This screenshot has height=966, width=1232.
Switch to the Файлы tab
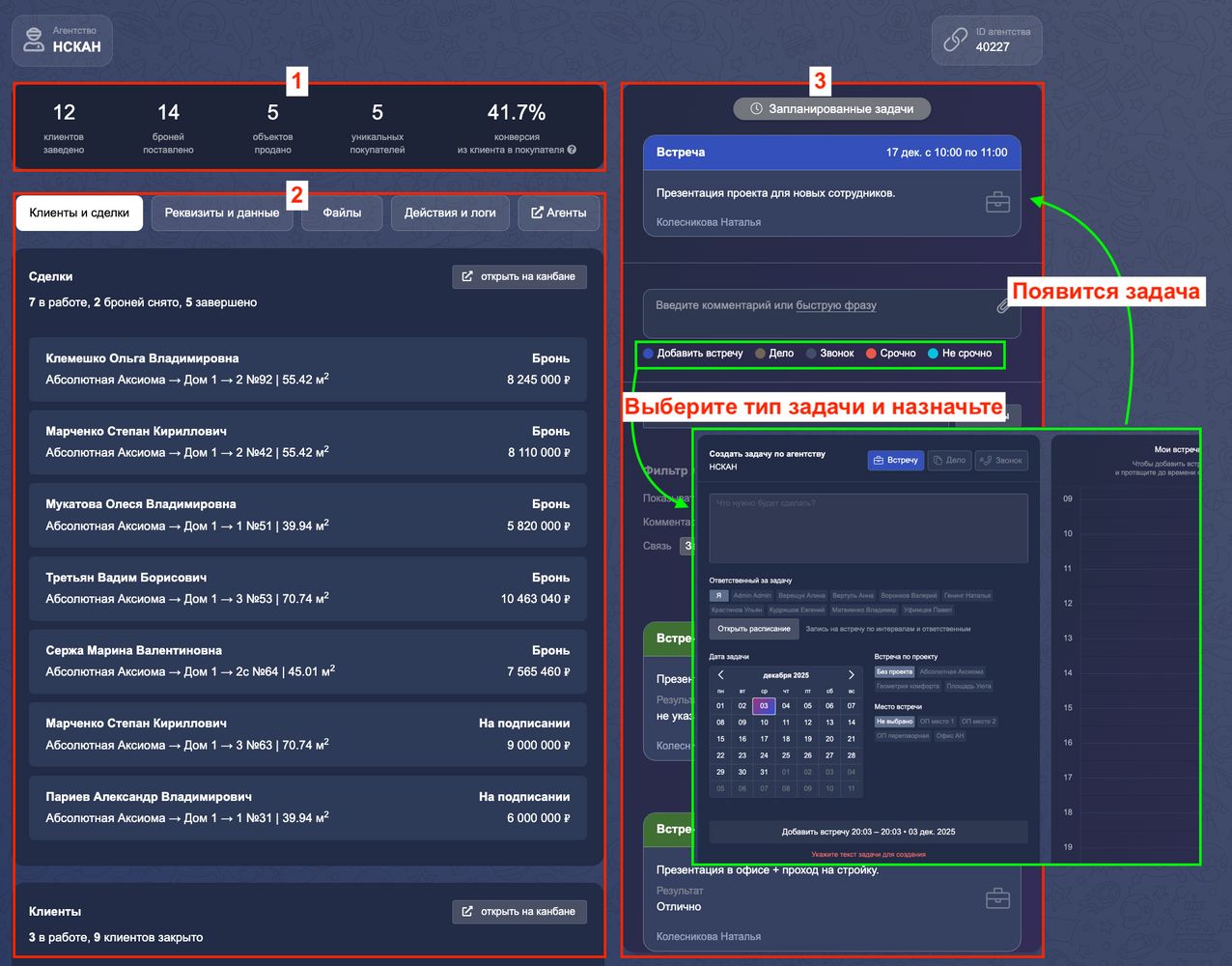(x=342, y=213)
